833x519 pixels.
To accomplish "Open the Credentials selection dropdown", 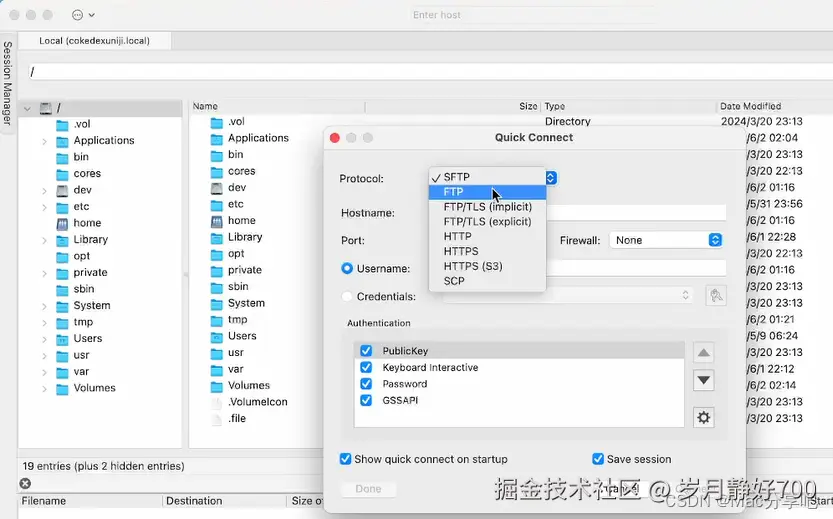I will [x=568, y=295].
